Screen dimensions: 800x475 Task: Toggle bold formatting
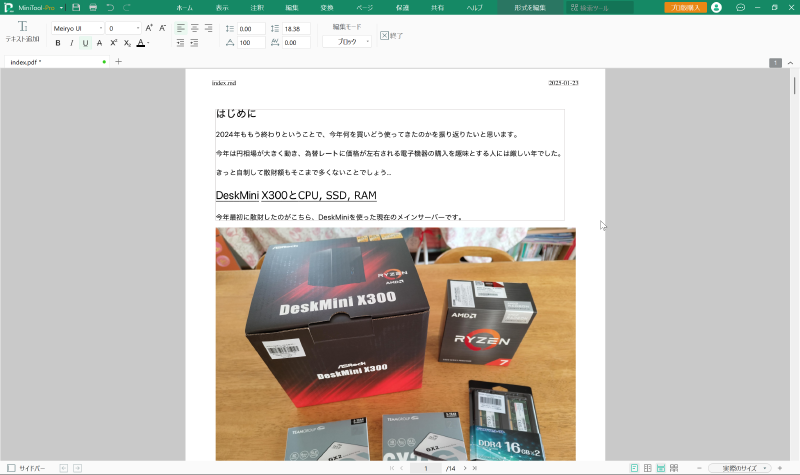click(57, 43)
